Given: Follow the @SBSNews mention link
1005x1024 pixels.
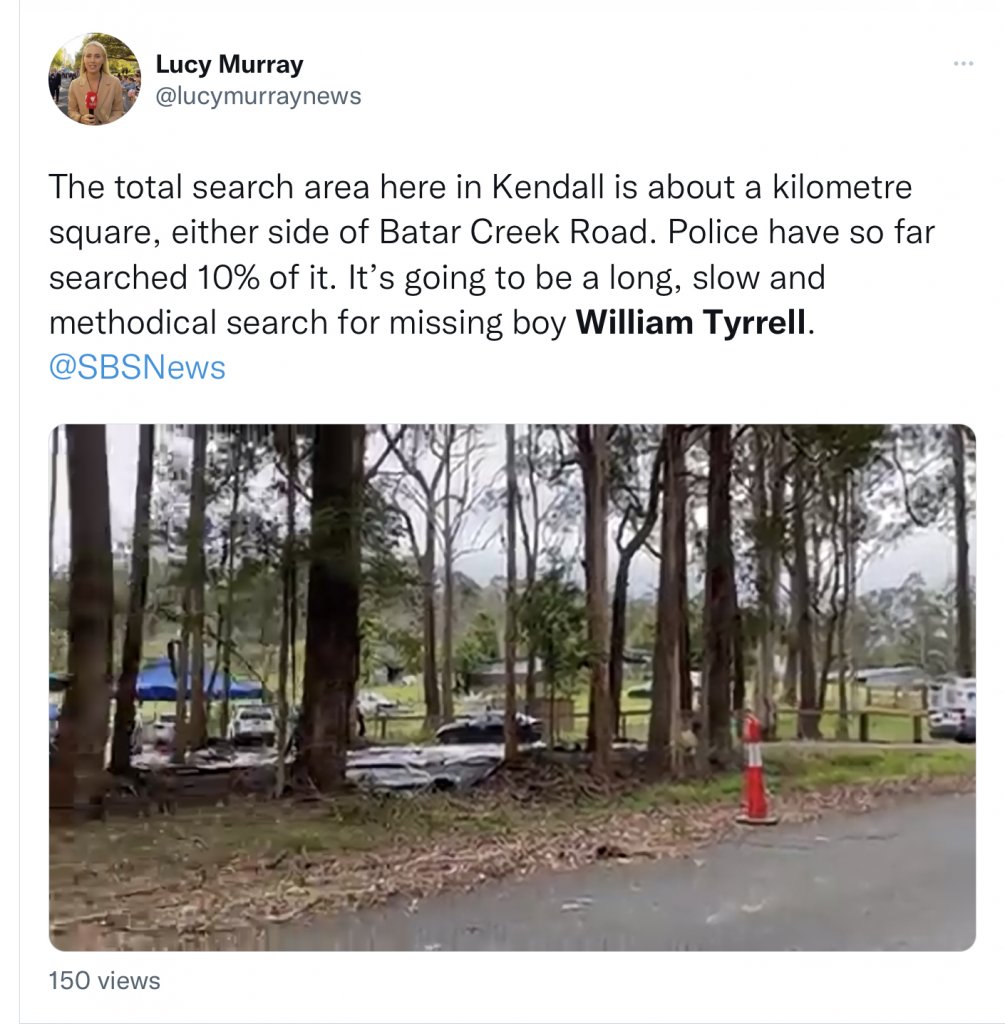Looking at the screenshot, I should pyautogui.click(x=137, y=368).
